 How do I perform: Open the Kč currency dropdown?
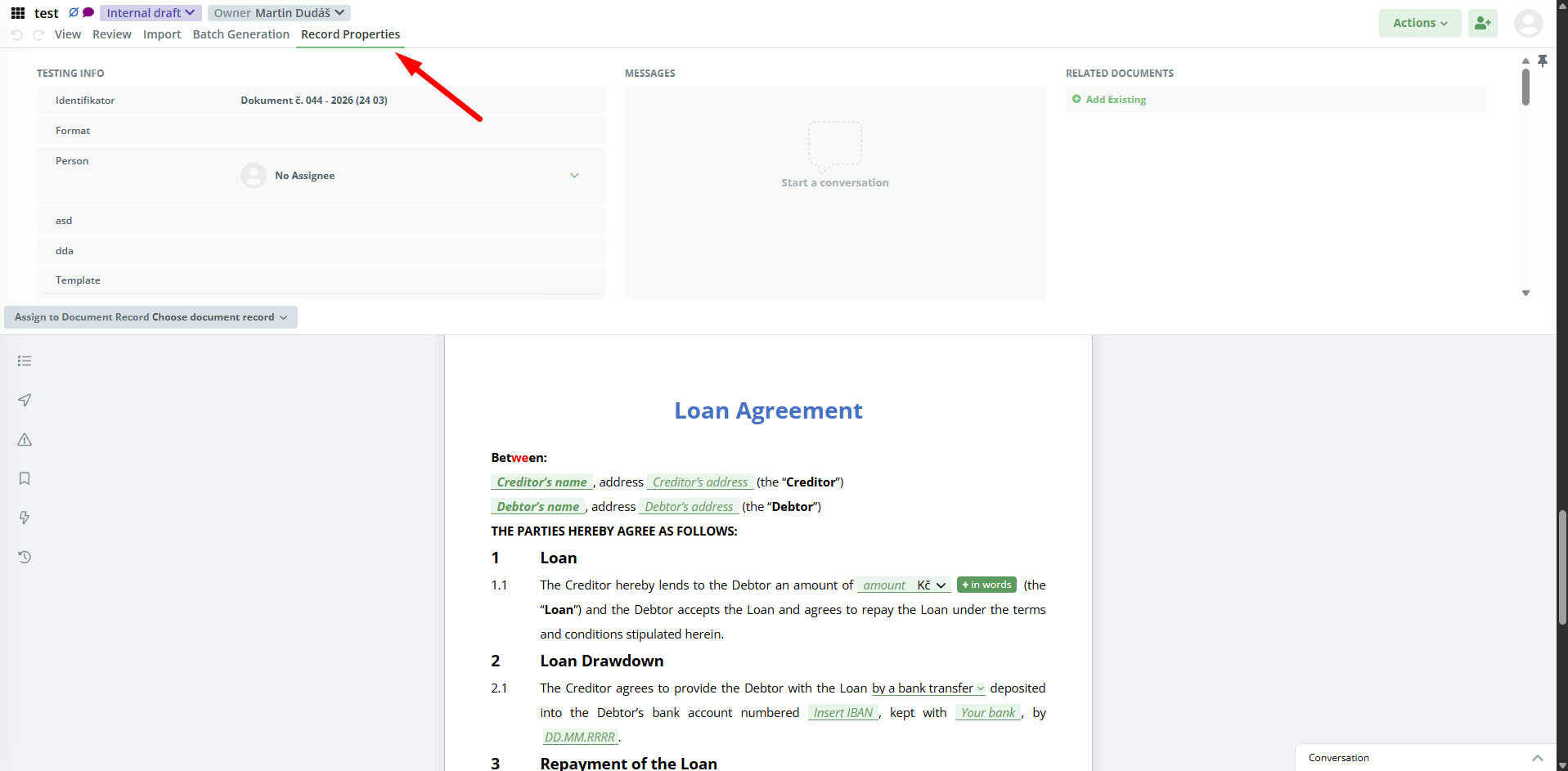point(932,585)
